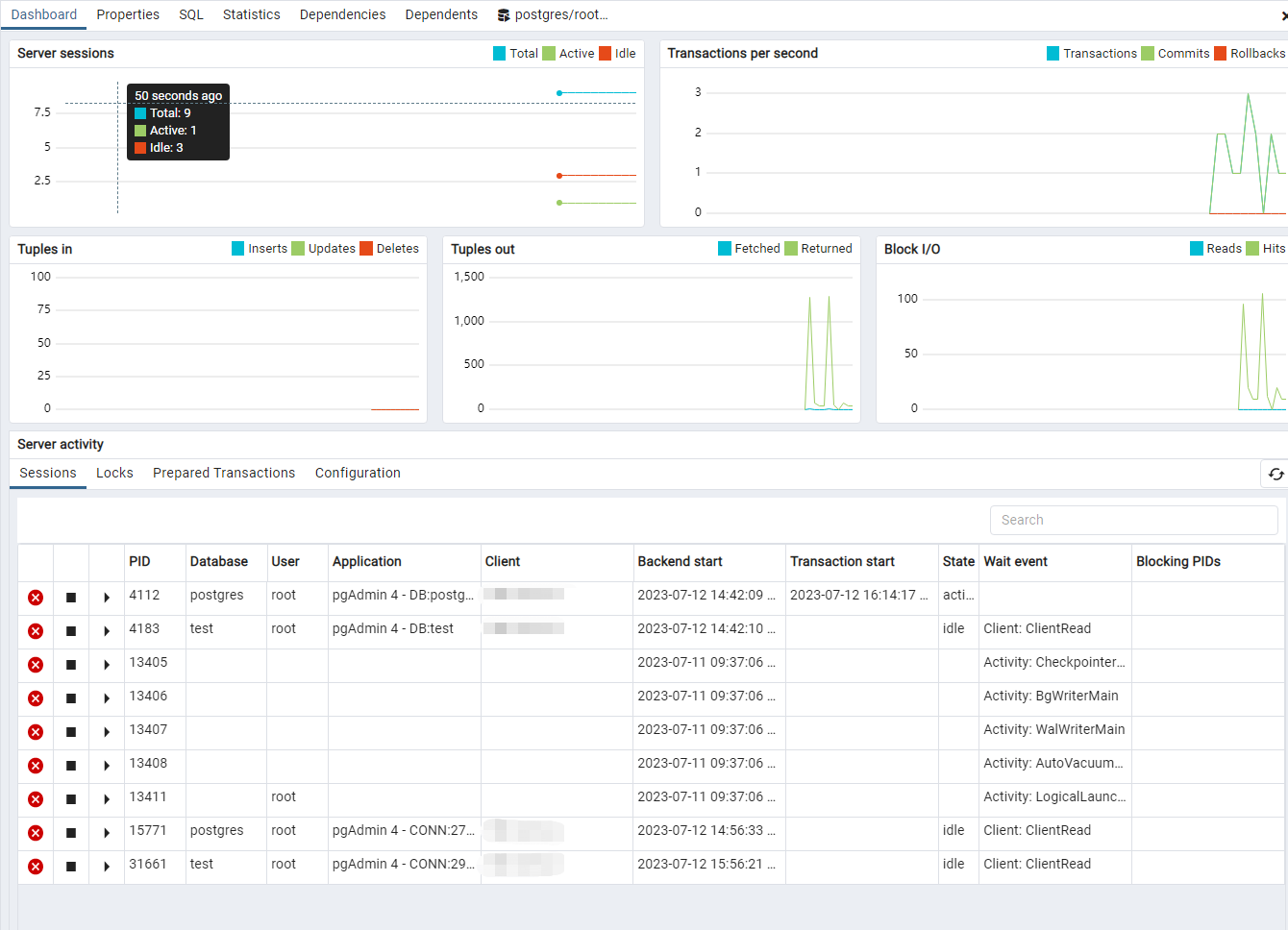Cancel active query for PID 4183
This screenshot has height=930, width=1288.
pyautogui.click(x=71, y=631)
